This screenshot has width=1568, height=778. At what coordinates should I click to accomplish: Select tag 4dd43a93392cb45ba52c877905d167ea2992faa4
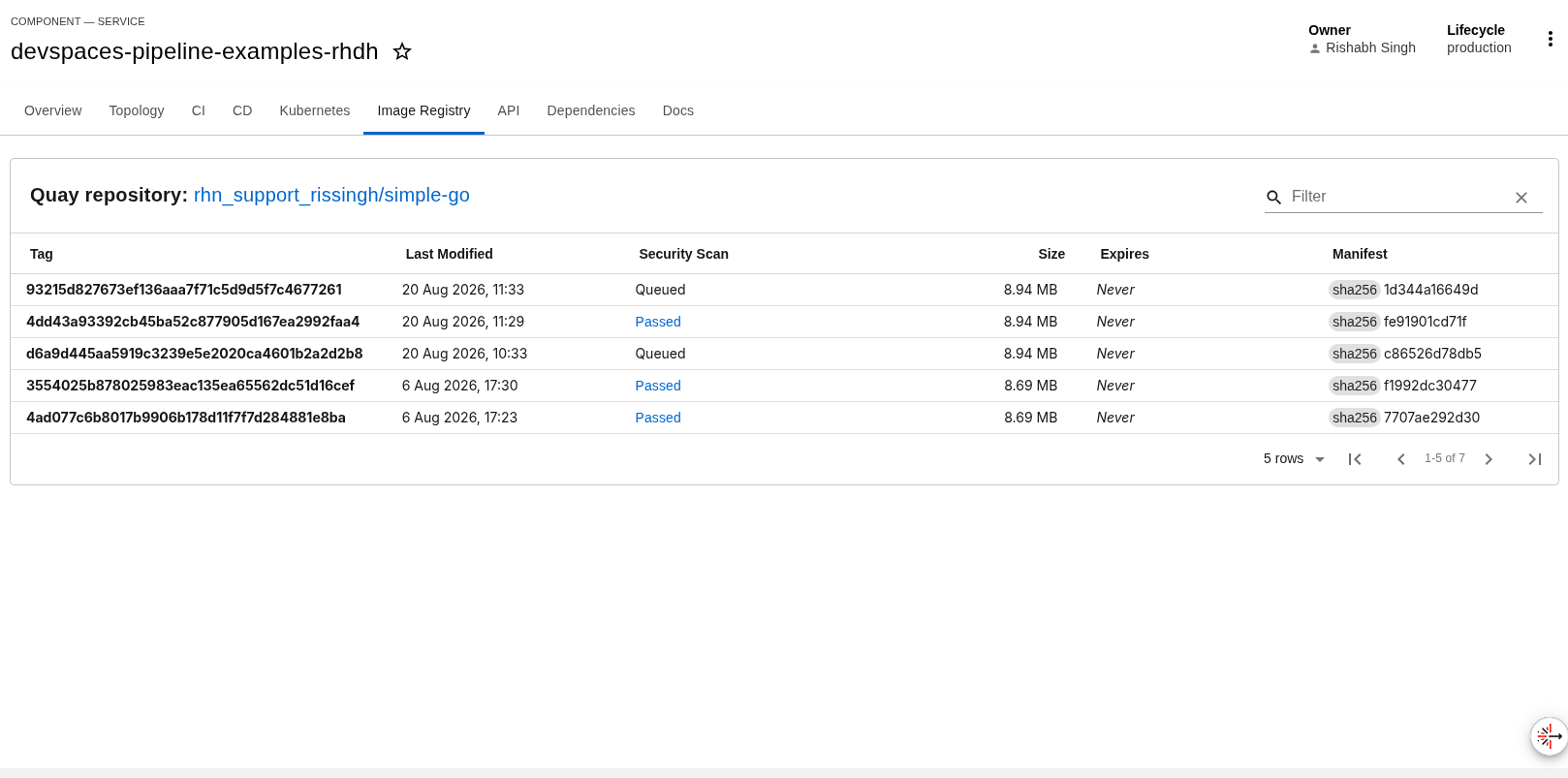[x=193, y=322]
